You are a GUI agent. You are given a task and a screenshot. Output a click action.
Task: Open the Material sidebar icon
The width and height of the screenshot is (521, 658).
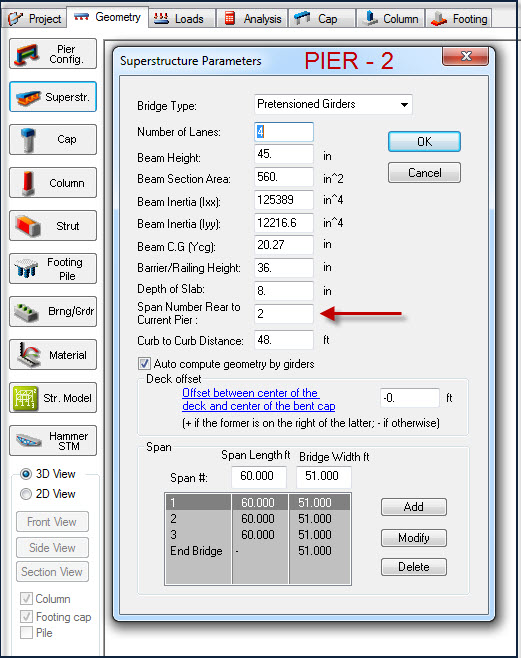click(x=53, y=355)
